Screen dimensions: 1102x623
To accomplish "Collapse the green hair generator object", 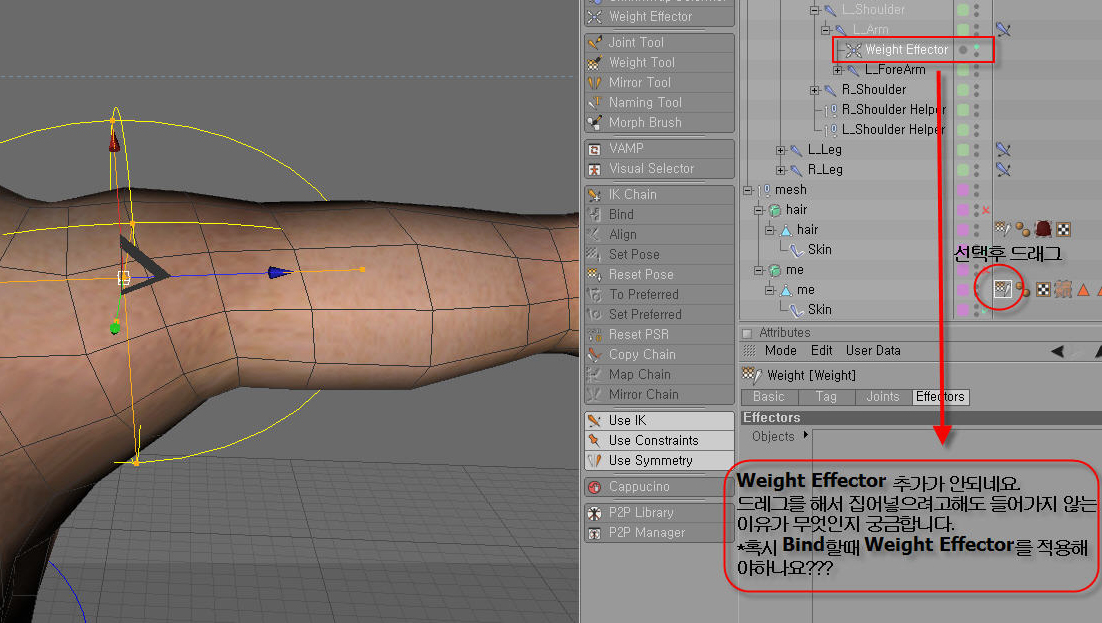I will click(758, 210).
